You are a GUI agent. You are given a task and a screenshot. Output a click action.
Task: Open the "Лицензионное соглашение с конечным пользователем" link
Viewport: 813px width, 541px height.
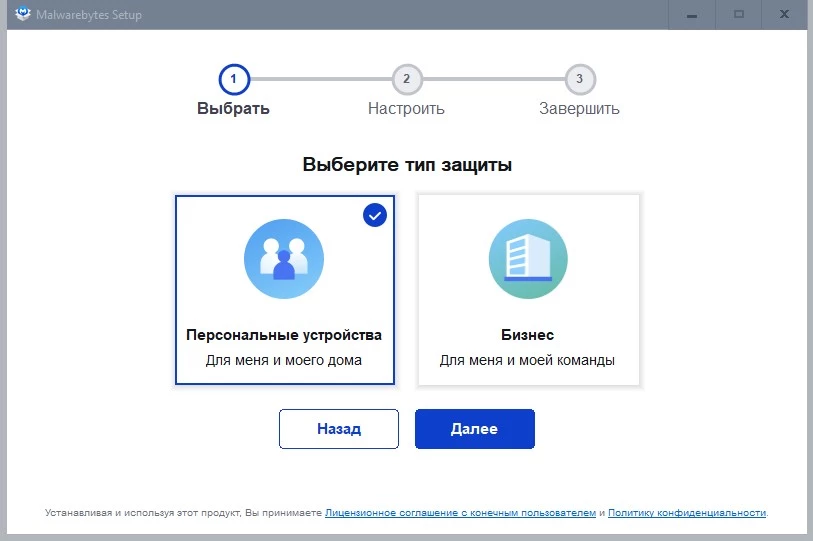[x=460, y=513]
